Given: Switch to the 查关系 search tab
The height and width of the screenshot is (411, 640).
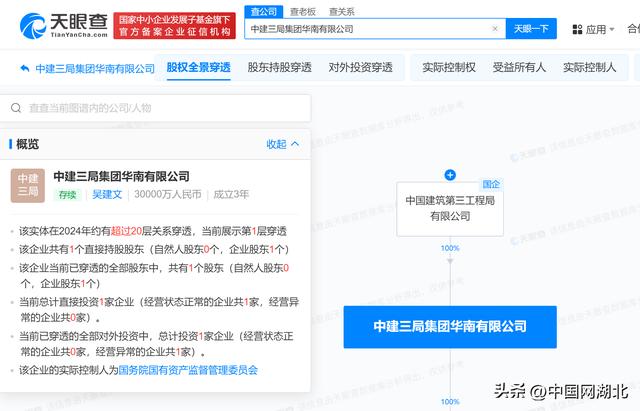Looking at the screenshot, I should pyautogui.click(x=342, y=11).
